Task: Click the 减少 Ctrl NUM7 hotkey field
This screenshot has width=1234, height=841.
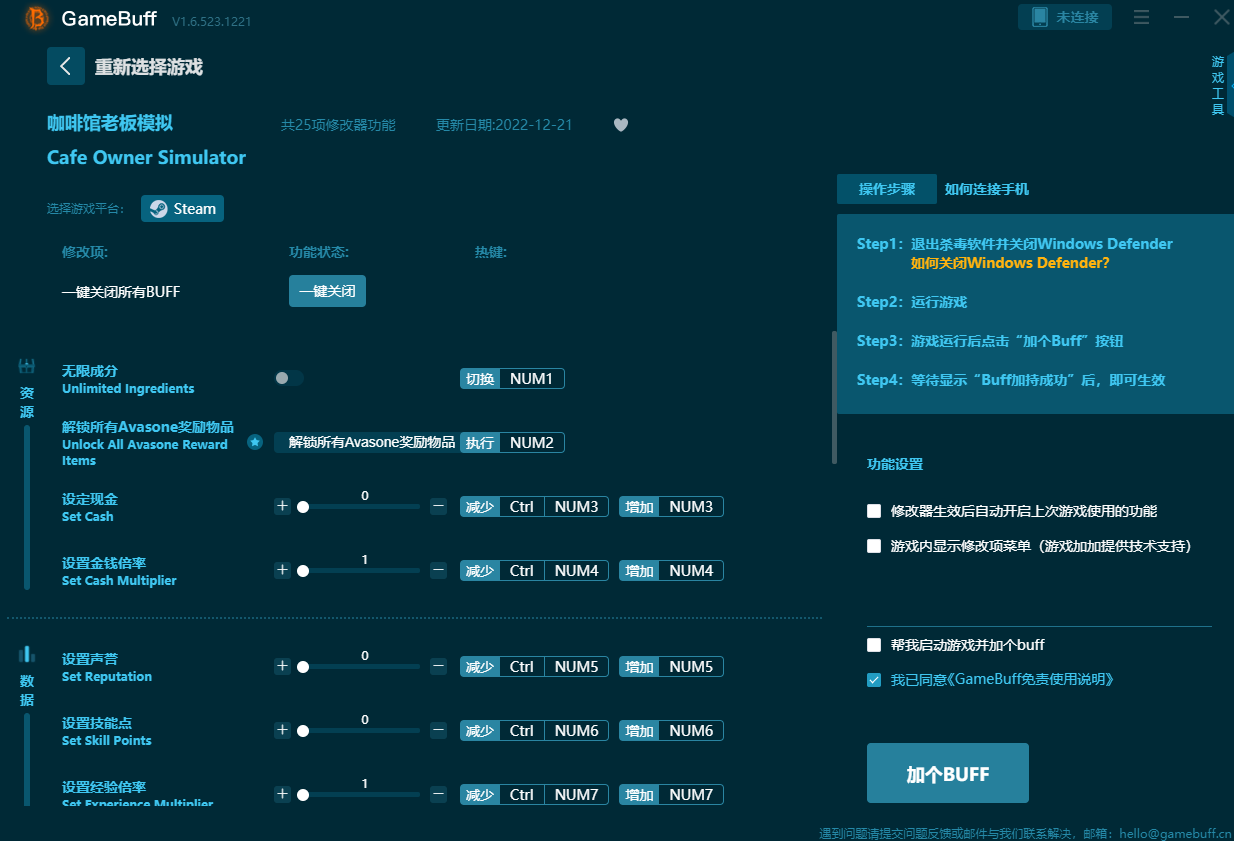Action: (x=535, y=795)
